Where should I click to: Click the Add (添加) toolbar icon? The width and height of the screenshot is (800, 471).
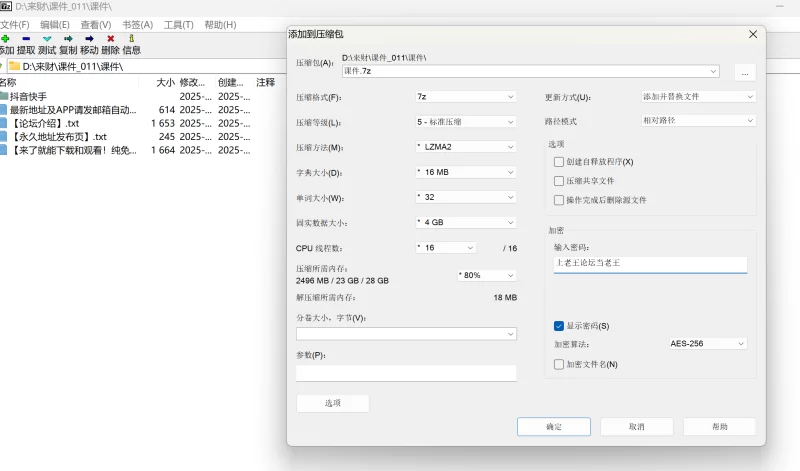(x=5, y=39)
